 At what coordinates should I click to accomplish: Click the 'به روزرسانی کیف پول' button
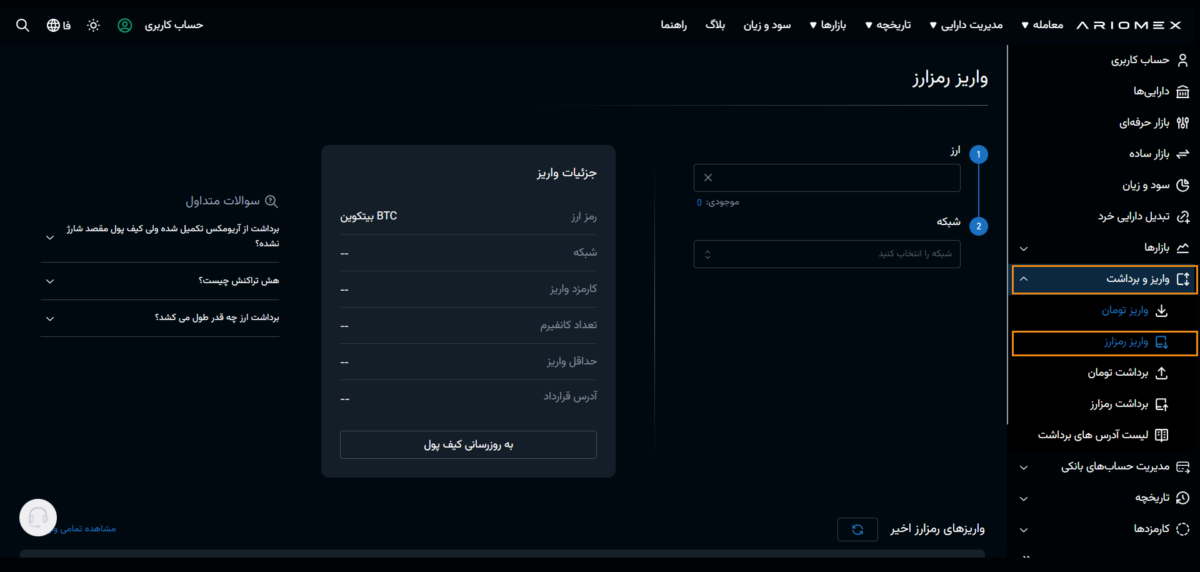point(468,445)
